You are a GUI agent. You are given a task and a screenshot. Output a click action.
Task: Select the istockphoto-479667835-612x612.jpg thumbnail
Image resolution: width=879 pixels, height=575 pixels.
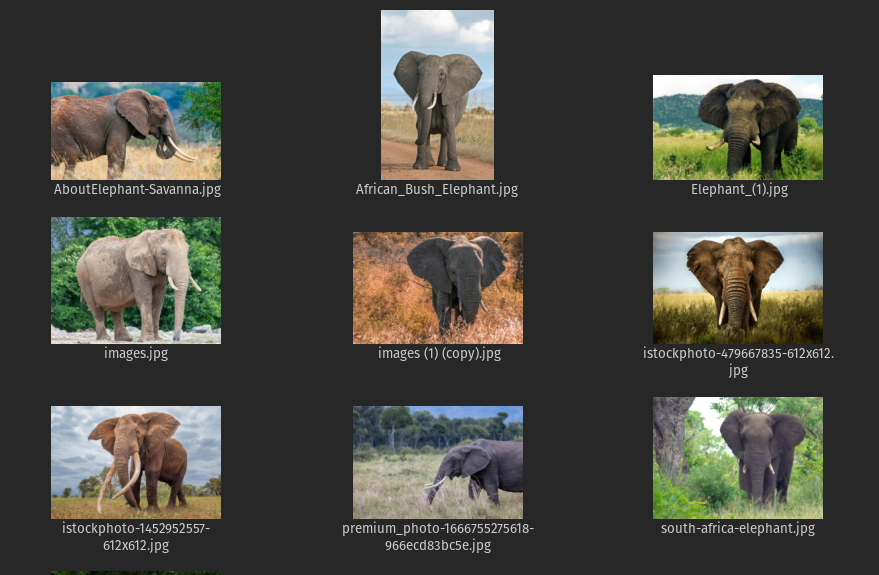pyautogui.click(x=738, y=288)
